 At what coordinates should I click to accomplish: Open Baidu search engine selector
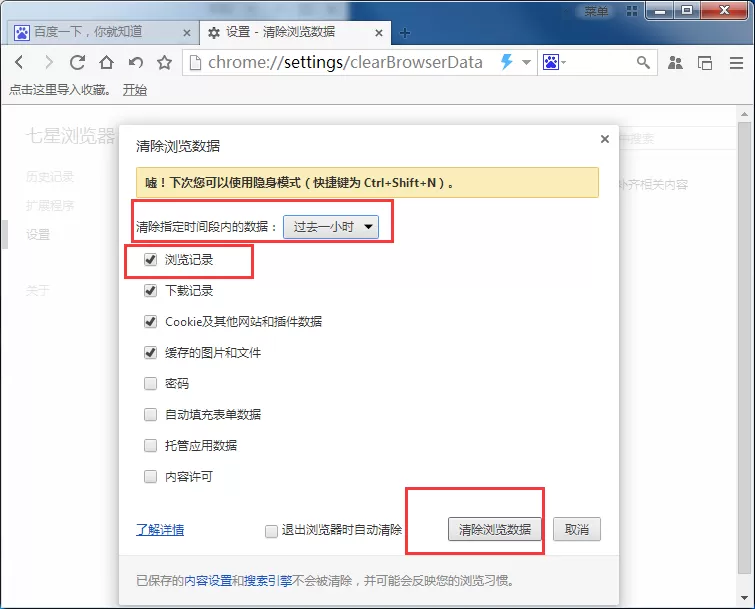point(554,62)
